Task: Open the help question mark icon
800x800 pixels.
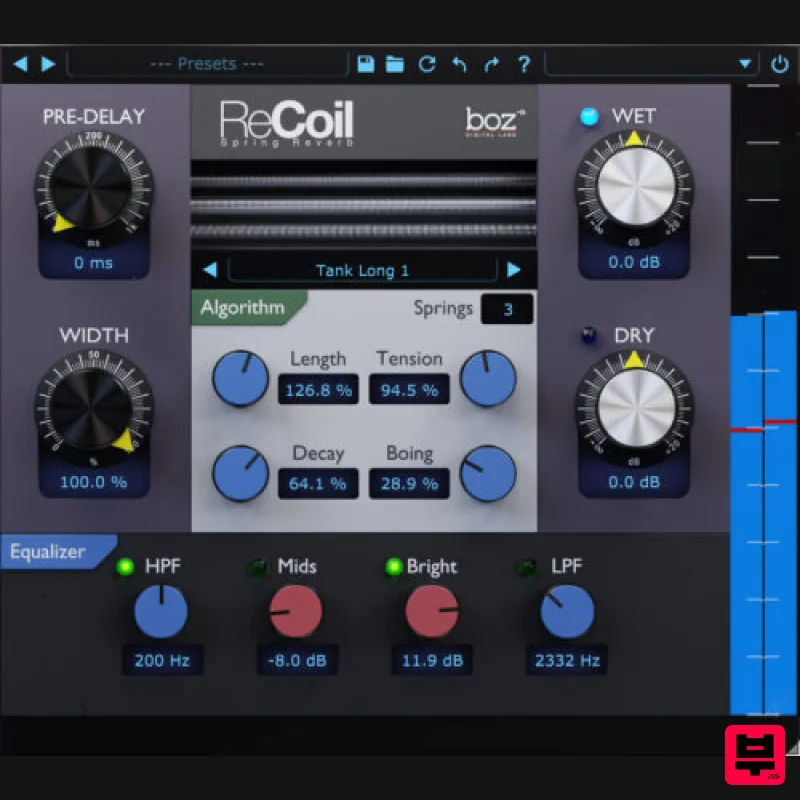Action: coord(524,64)
